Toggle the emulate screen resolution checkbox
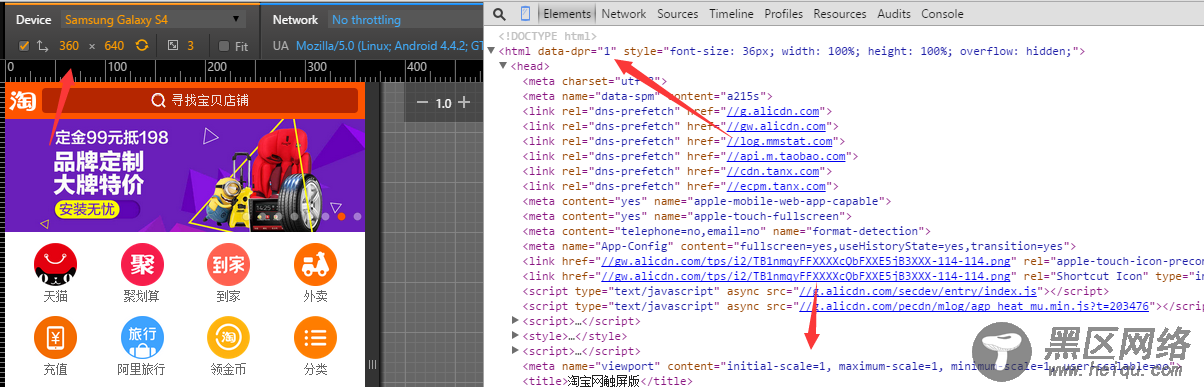The image size is (1204, 387). point(24,46)
